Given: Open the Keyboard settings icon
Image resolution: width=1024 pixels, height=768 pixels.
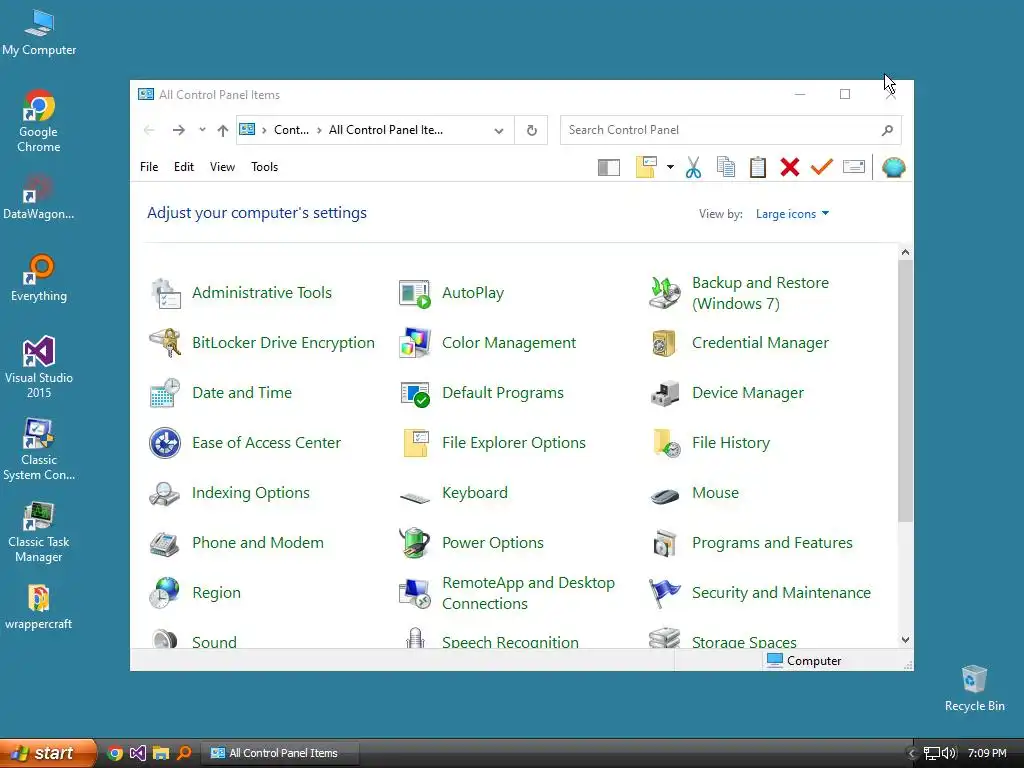Looking at the screenshot, I should click(415, 498).
